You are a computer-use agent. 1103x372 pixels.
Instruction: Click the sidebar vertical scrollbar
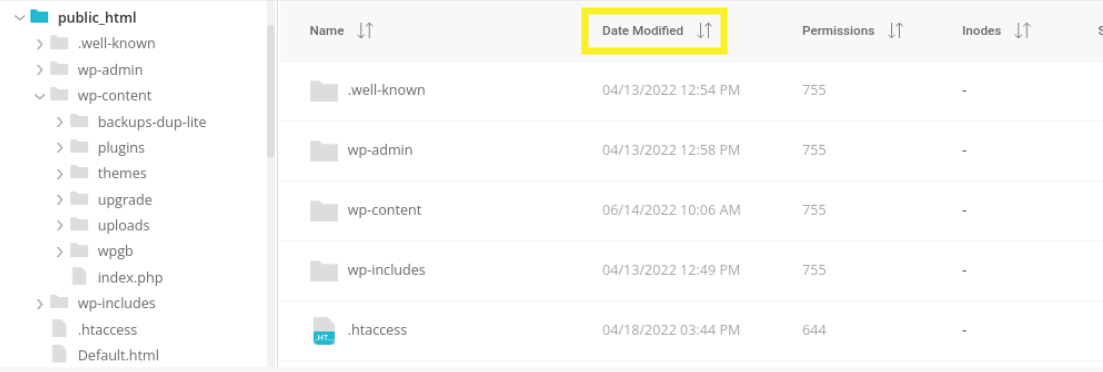point(271,91)
